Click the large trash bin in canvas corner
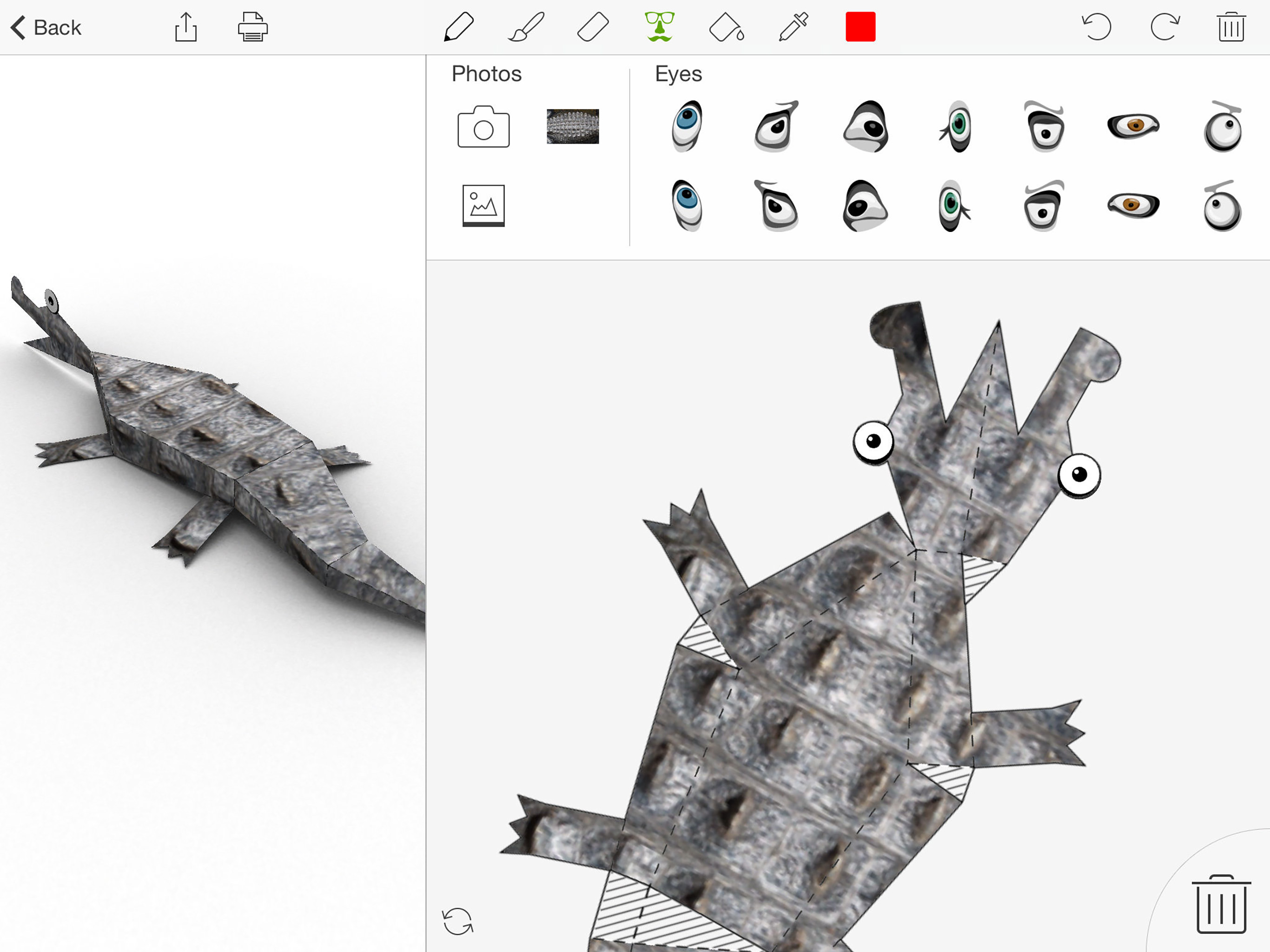The image size is (1270, 952). 1221,905
